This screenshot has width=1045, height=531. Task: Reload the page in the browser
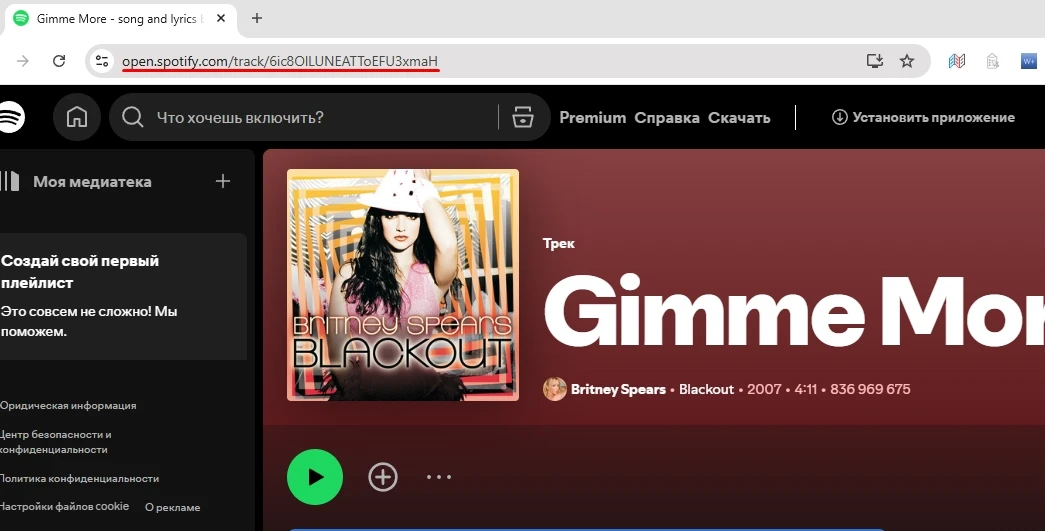pyautogui.click(x=59, y=61)
